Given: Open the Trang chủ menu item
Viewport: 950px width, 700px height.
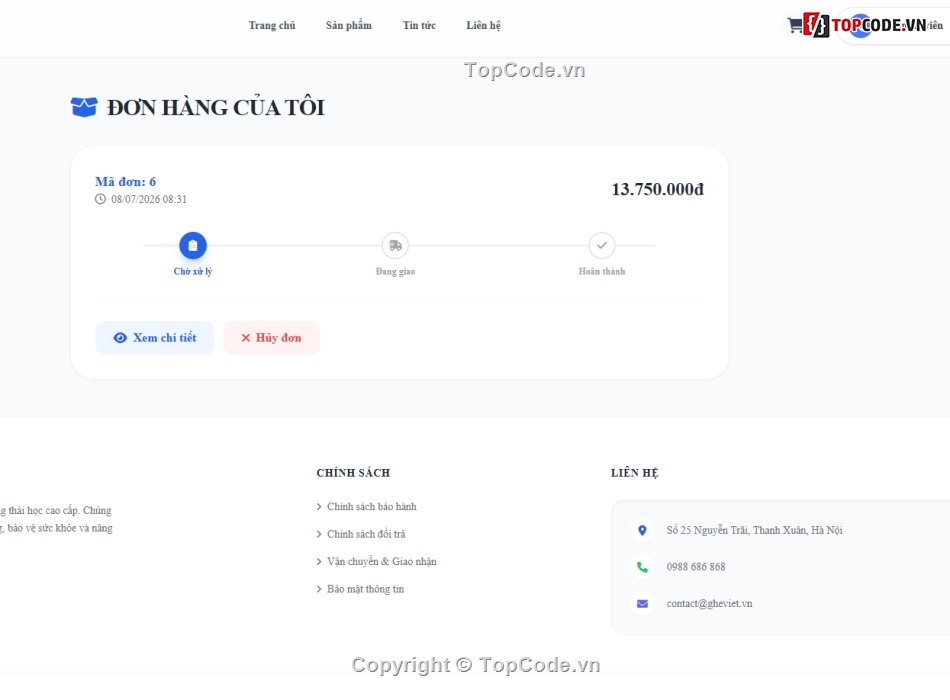Looking at the screenshot, I should (272, 25).
